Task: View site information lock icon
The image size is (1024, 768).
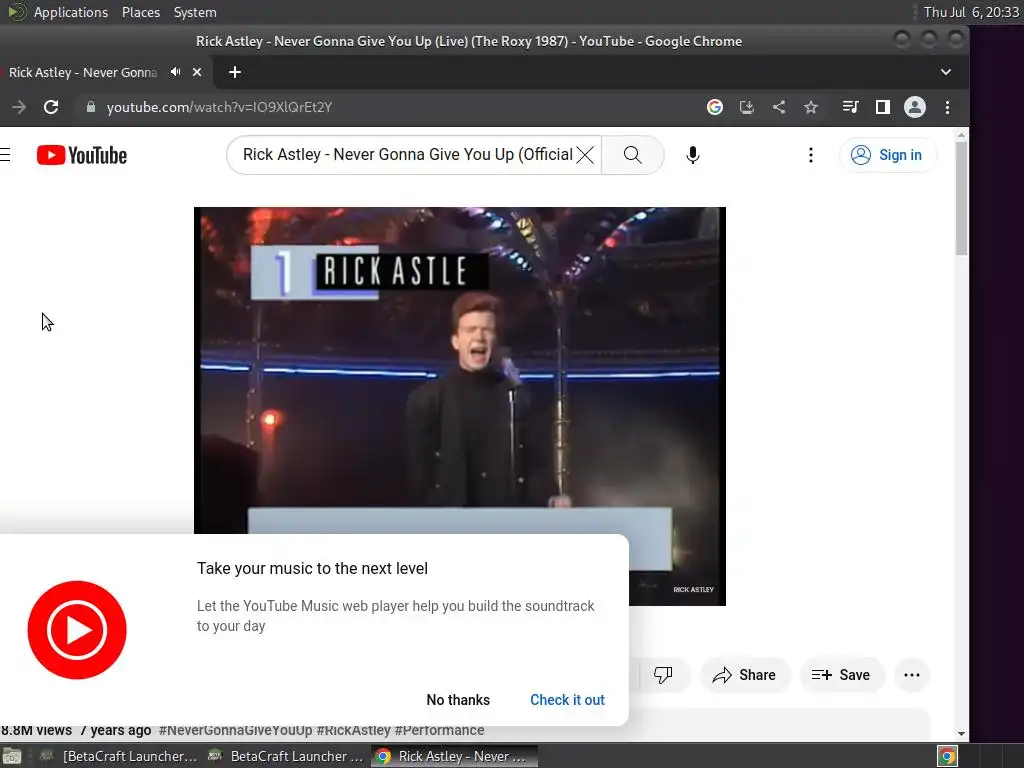Action: coord(91,107)
